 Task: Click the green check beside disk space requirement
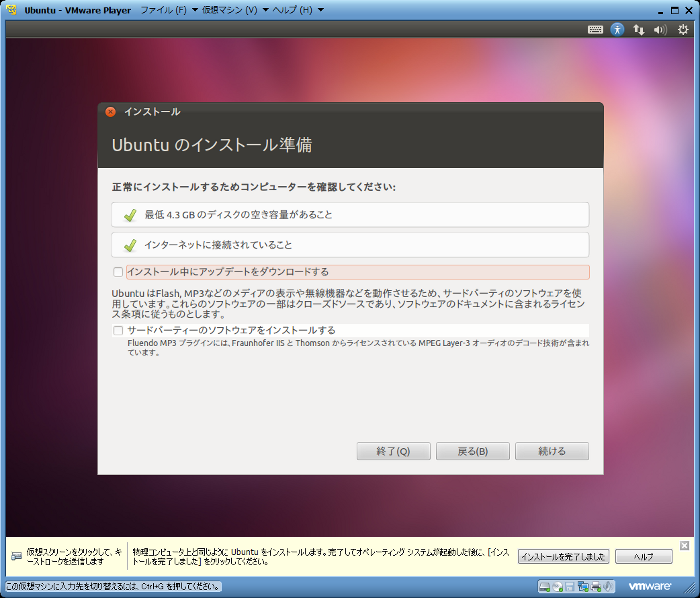coord(130,215)
